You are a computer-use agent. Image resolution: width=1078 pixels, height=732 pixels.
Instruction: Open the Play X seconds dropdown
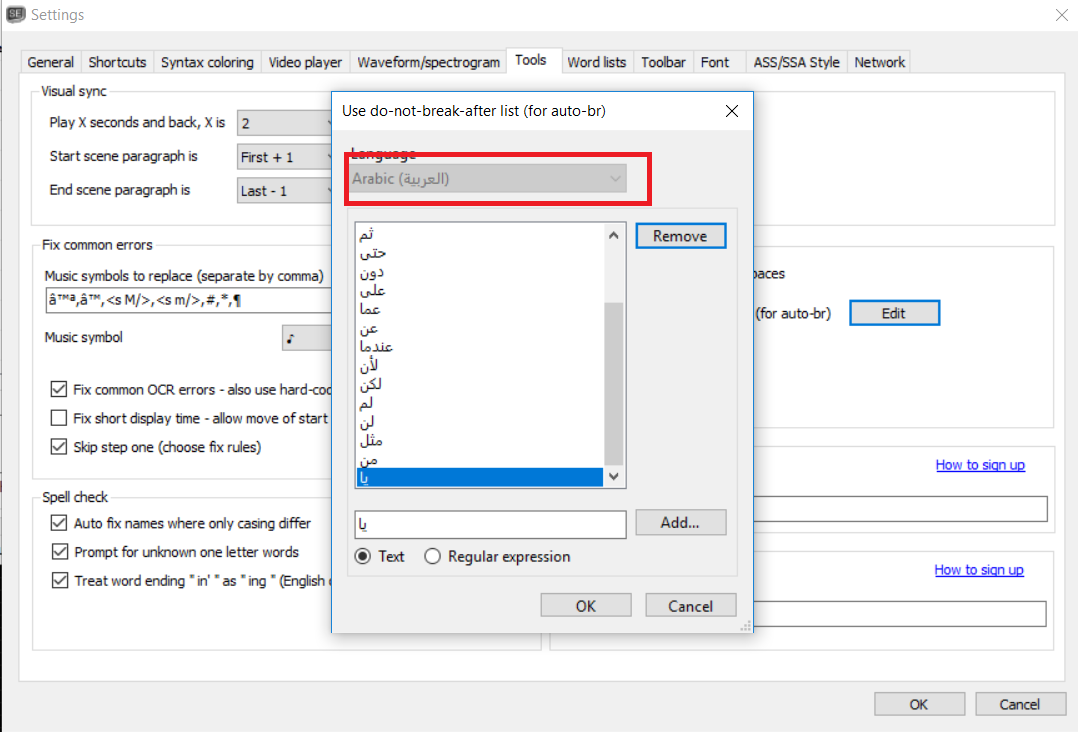285,123
